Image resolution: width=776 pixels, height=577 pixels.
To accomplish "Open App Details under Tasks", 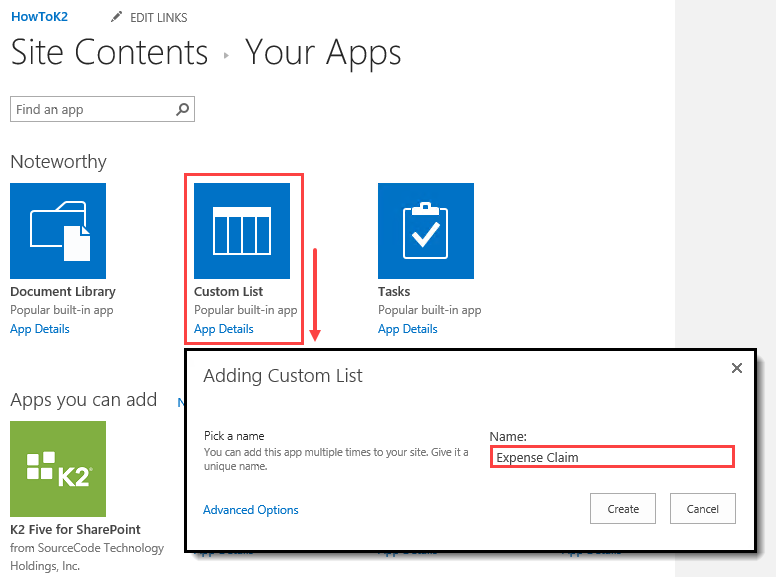I will (x=408, y=329).
